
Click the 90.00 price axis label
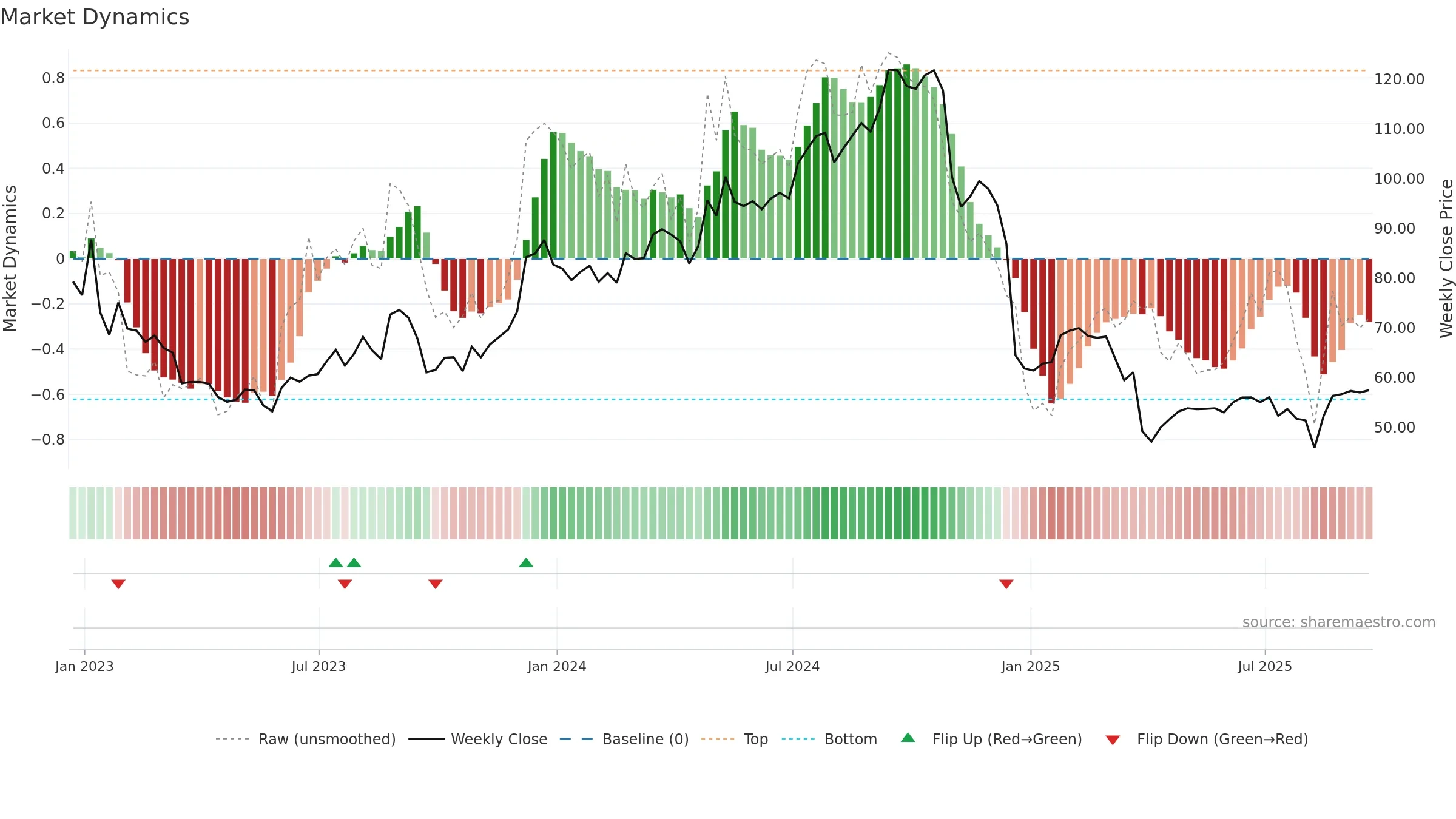(x=1395, y=229)
